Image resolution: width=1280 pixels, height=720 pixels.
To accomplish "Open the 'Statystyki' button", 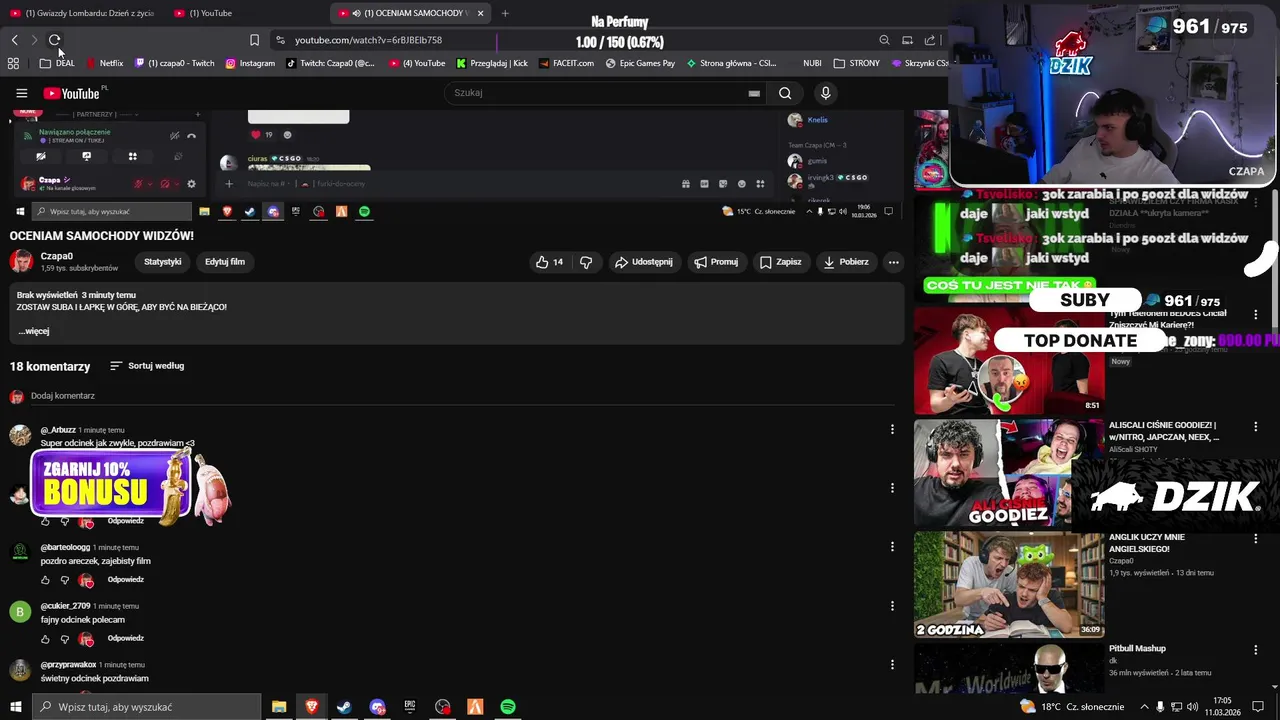I will [163, 262].
